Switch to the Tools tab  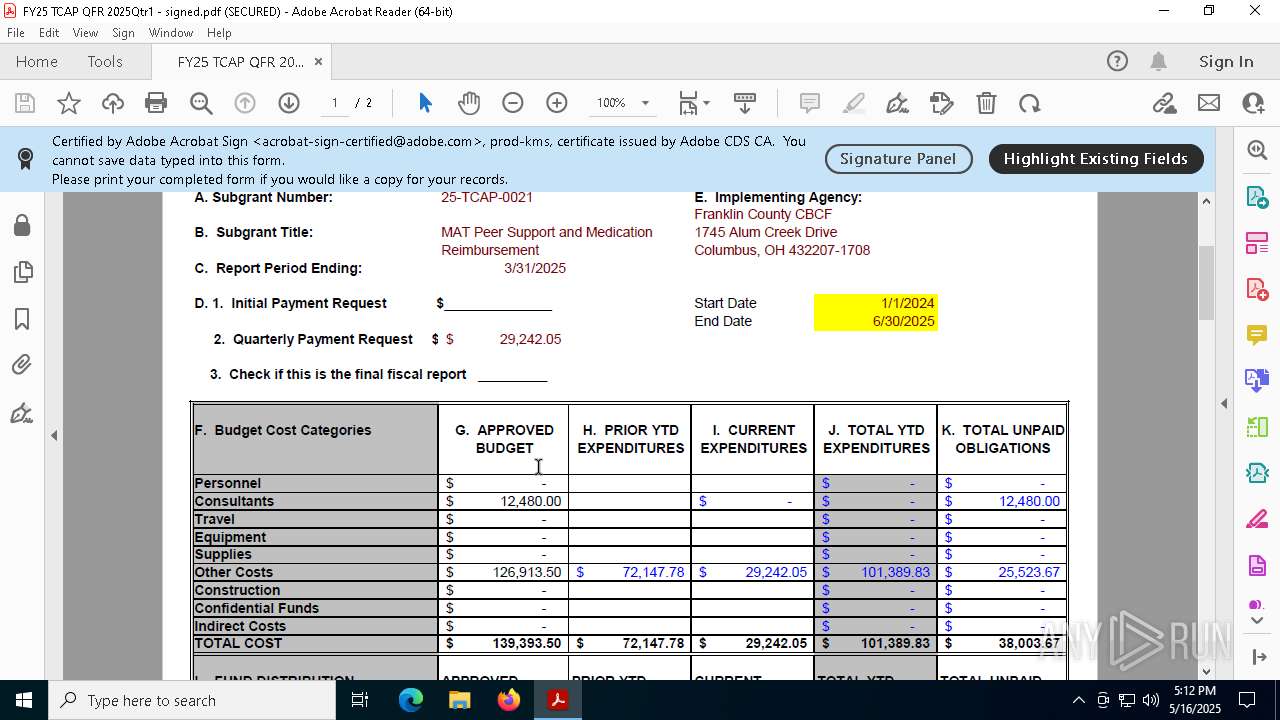[105, 62]
